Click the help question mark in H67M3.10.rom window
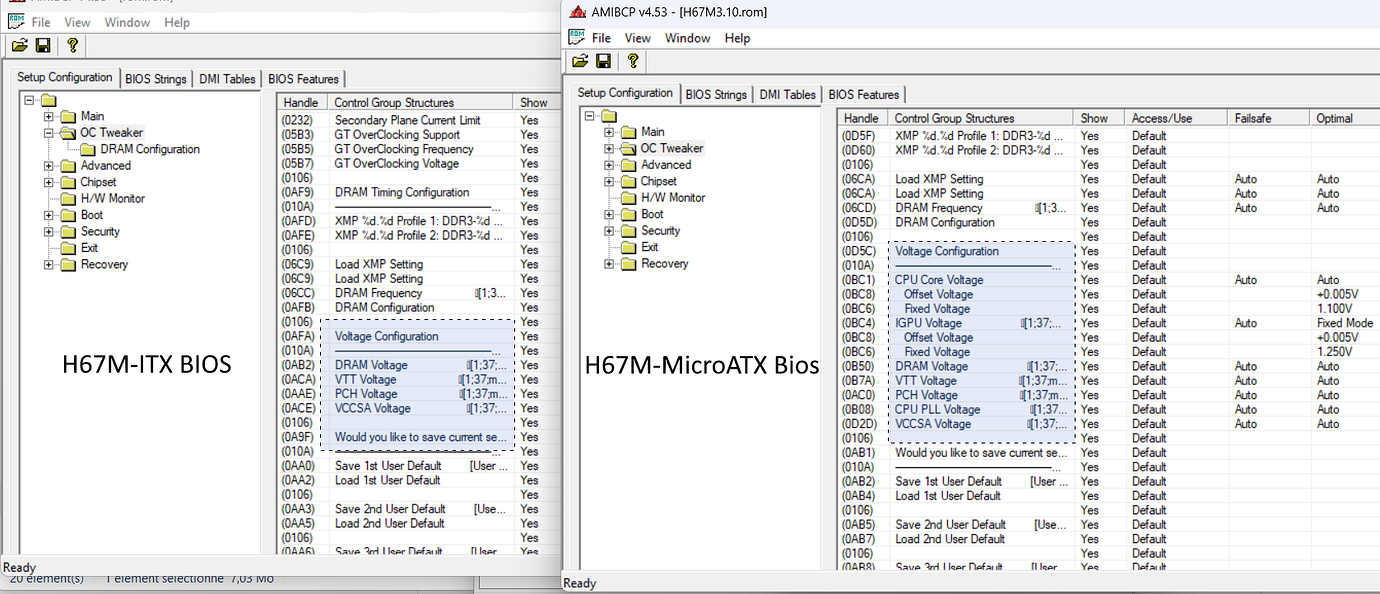The width and height of the screenshot is (1380, 594). 632,61
